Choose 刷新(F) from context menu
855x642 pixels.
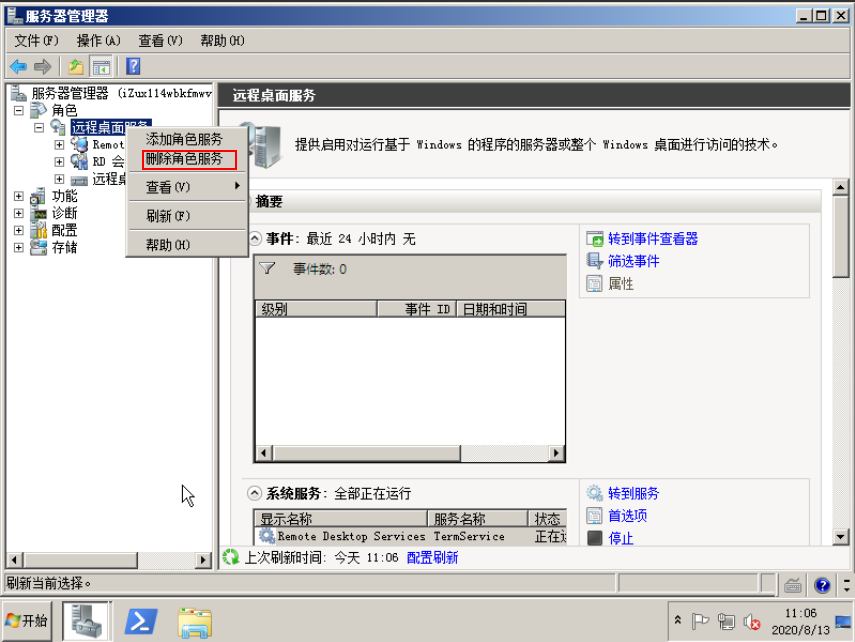point(187,216)
